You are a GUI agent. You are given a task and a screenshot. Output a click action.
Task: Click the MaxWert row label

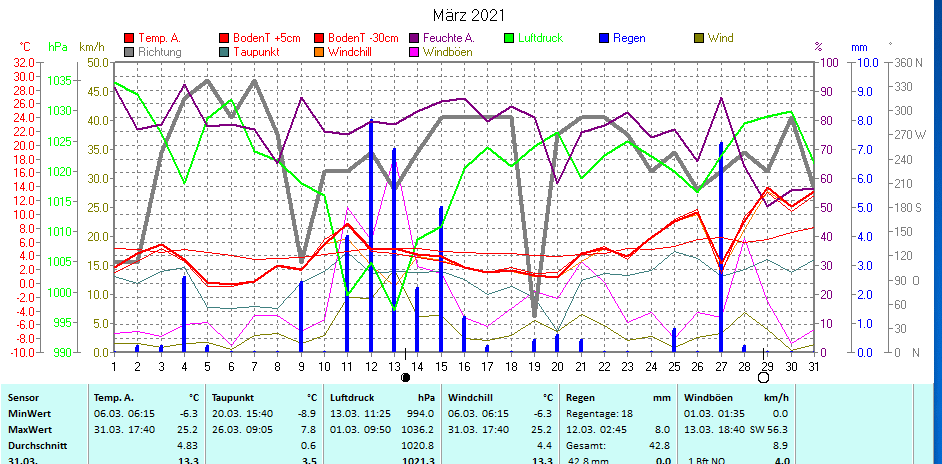(x=29, y=430)
